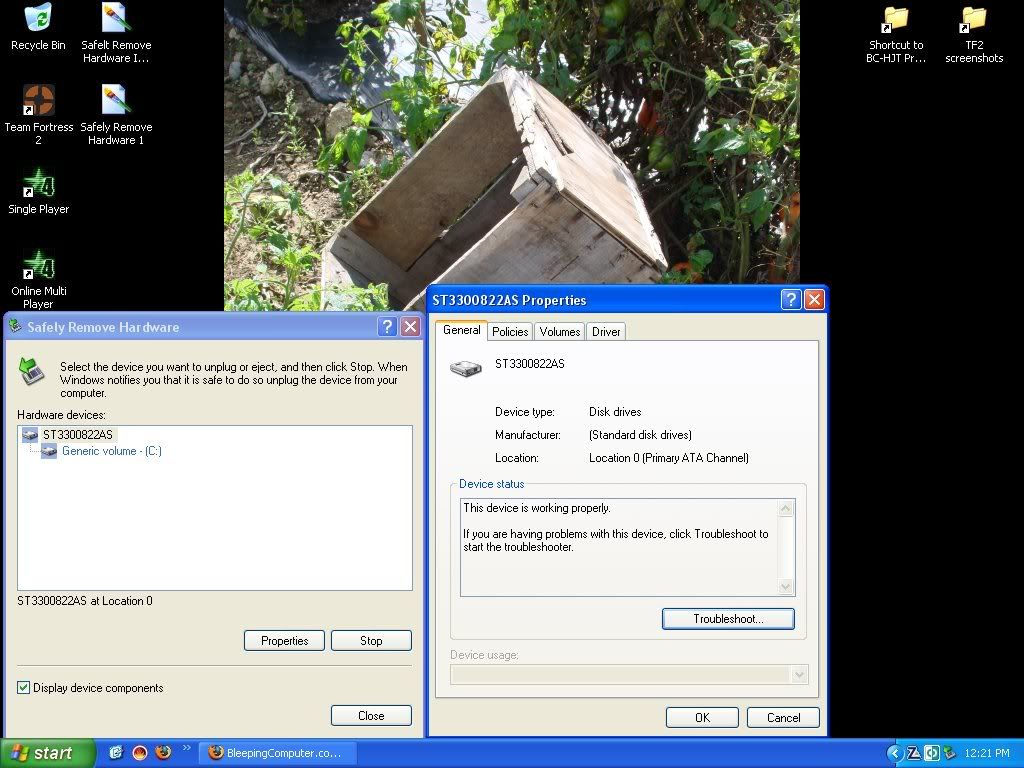The height and width of the screenshot is (768, 1024).
Task: Click the Properties button in Safely Remove Hardware
Action: tap(285, 641)
